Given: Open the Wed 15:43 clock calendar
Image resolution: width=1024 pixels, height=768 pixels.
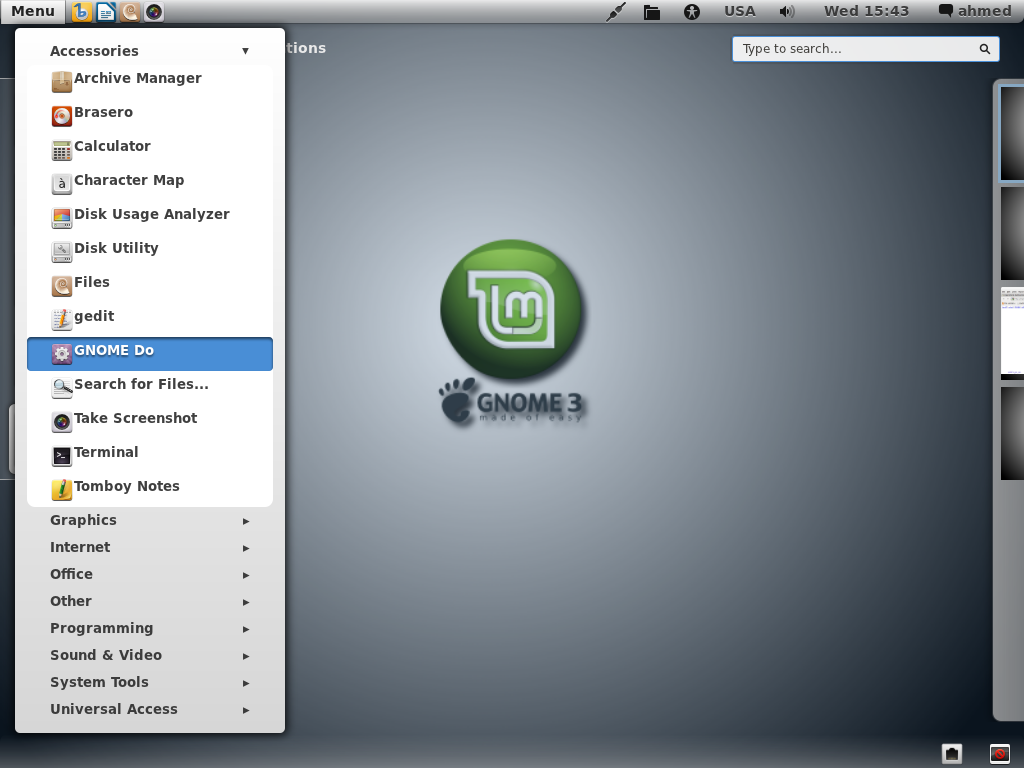Looking at the screenshot, I should click(866, 11).
